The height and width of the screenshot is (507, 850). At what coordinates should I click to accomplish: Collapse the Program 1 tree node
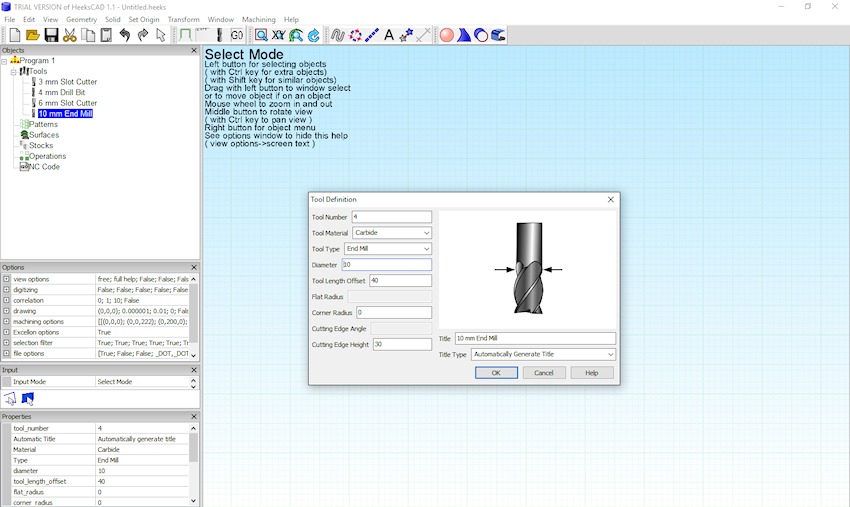click(5, 61)
